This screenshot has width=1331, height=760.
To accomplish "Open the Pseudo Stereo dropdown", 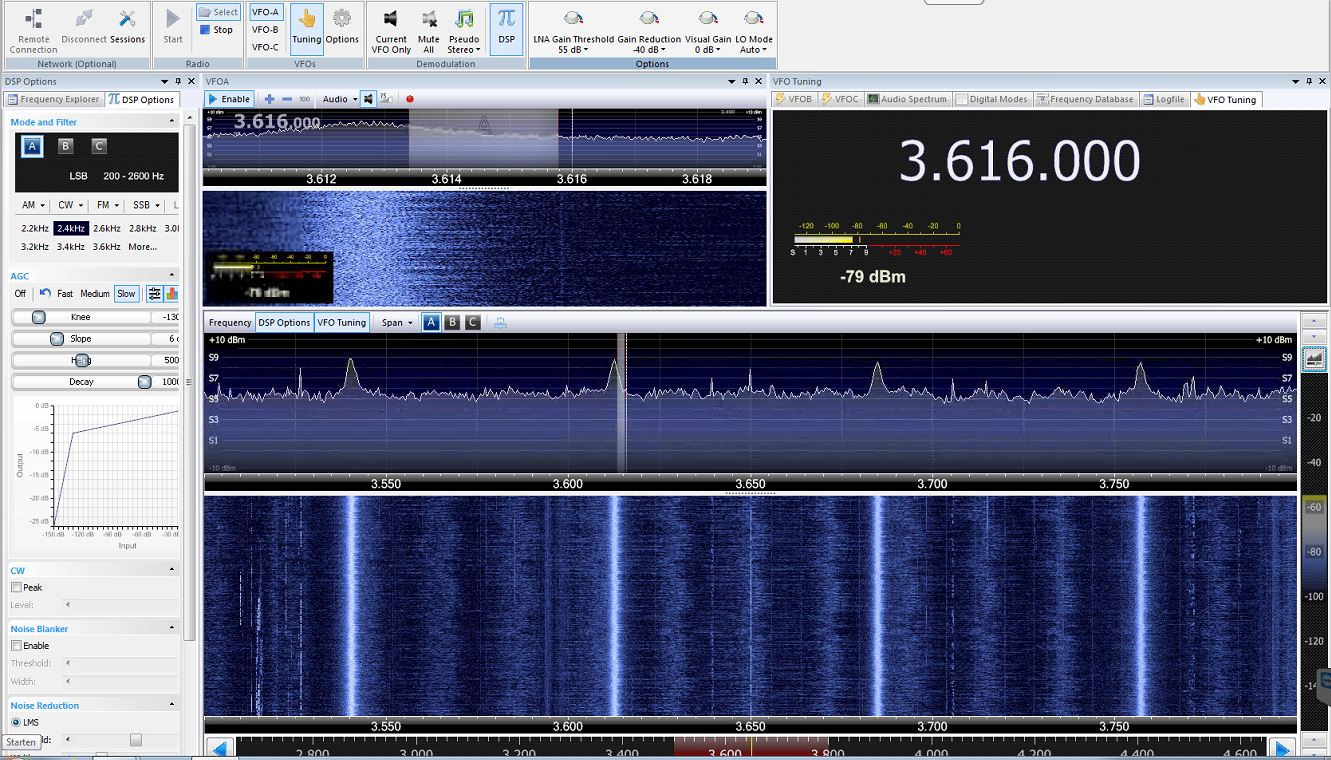I will point(464,31).
